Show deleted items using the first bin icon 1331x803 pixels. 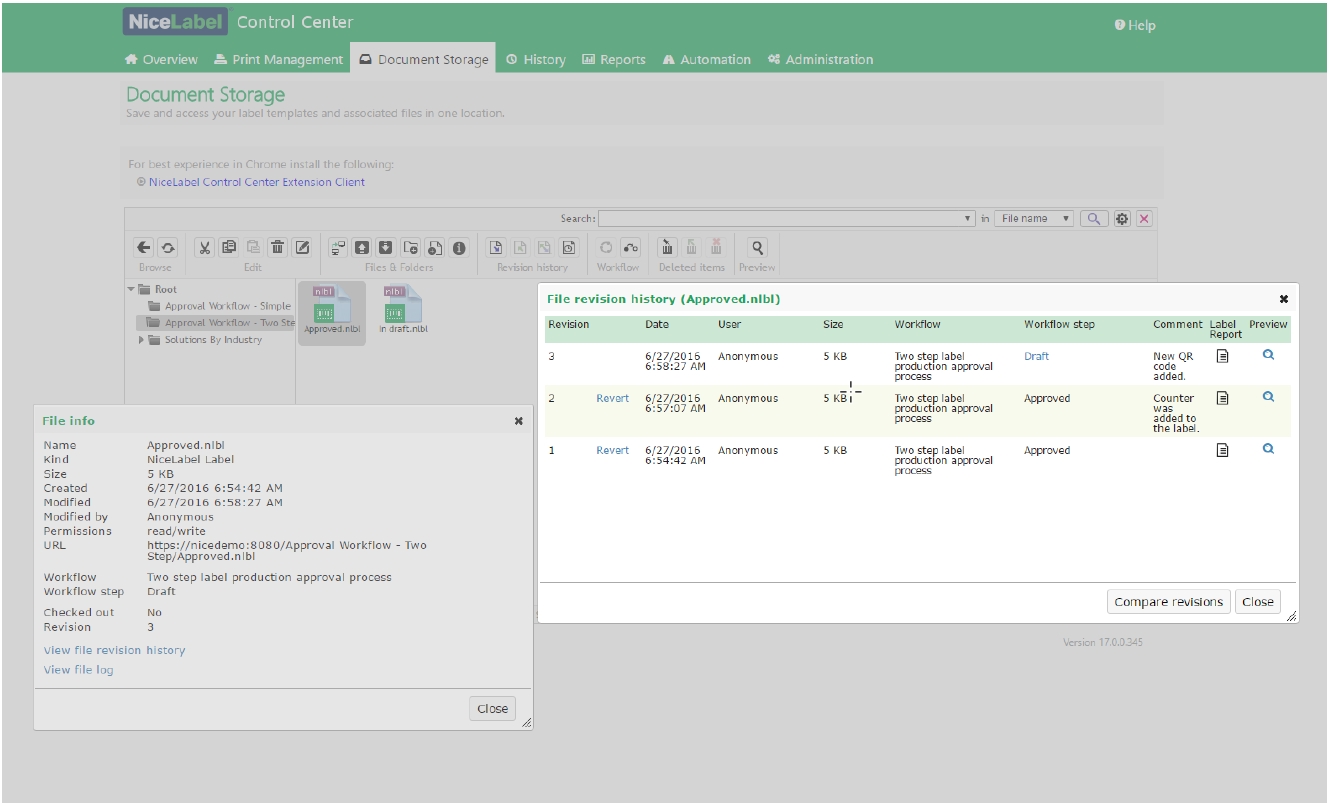668,248
